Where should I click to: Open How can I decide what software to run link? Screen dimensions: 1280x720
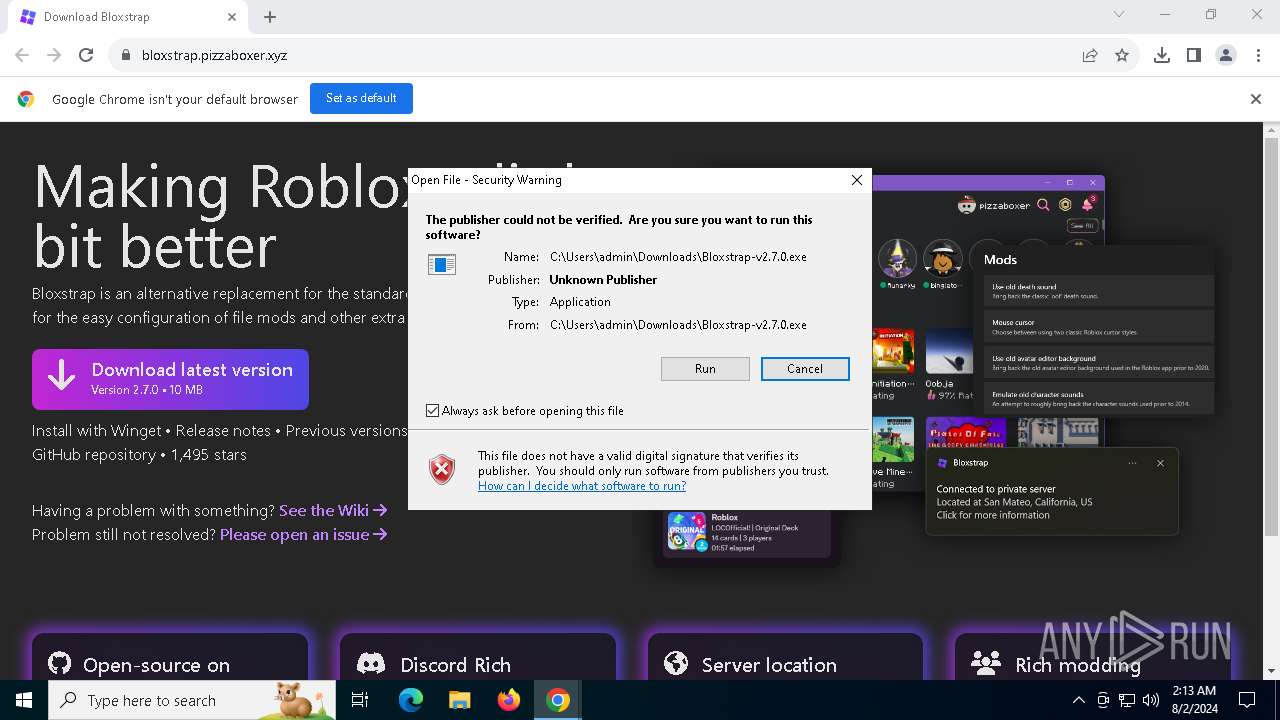point(582,486)
